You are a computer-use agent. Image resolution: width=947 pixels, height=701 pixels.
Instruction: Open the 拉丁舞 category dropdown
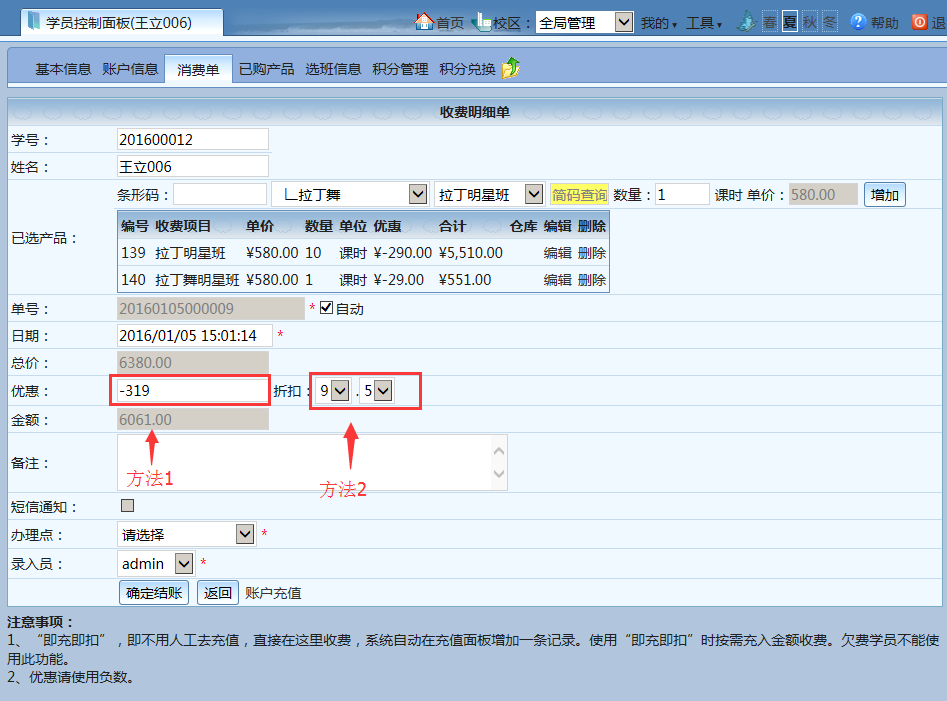350,194
